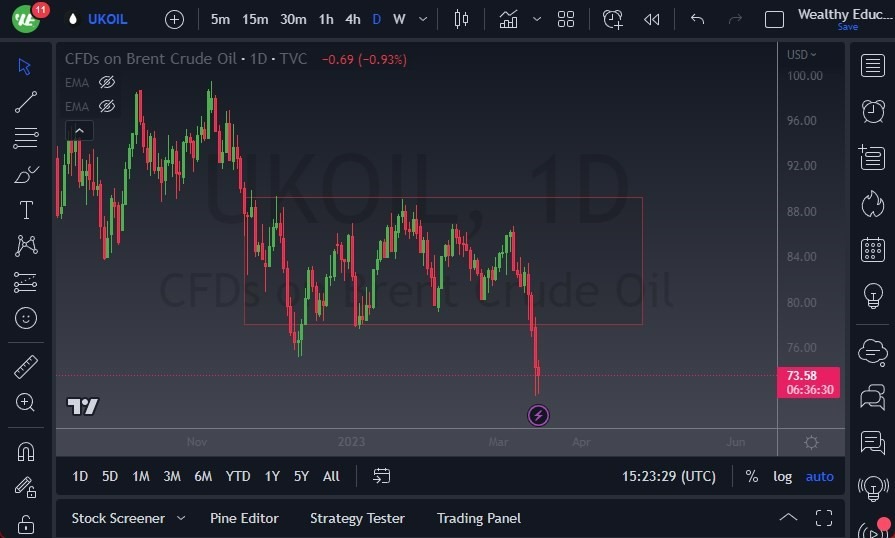The height and width of the screenshot is (538, 895).
Task: Open the Fibonacci retracement tool
Action: [x=26, y=138]
